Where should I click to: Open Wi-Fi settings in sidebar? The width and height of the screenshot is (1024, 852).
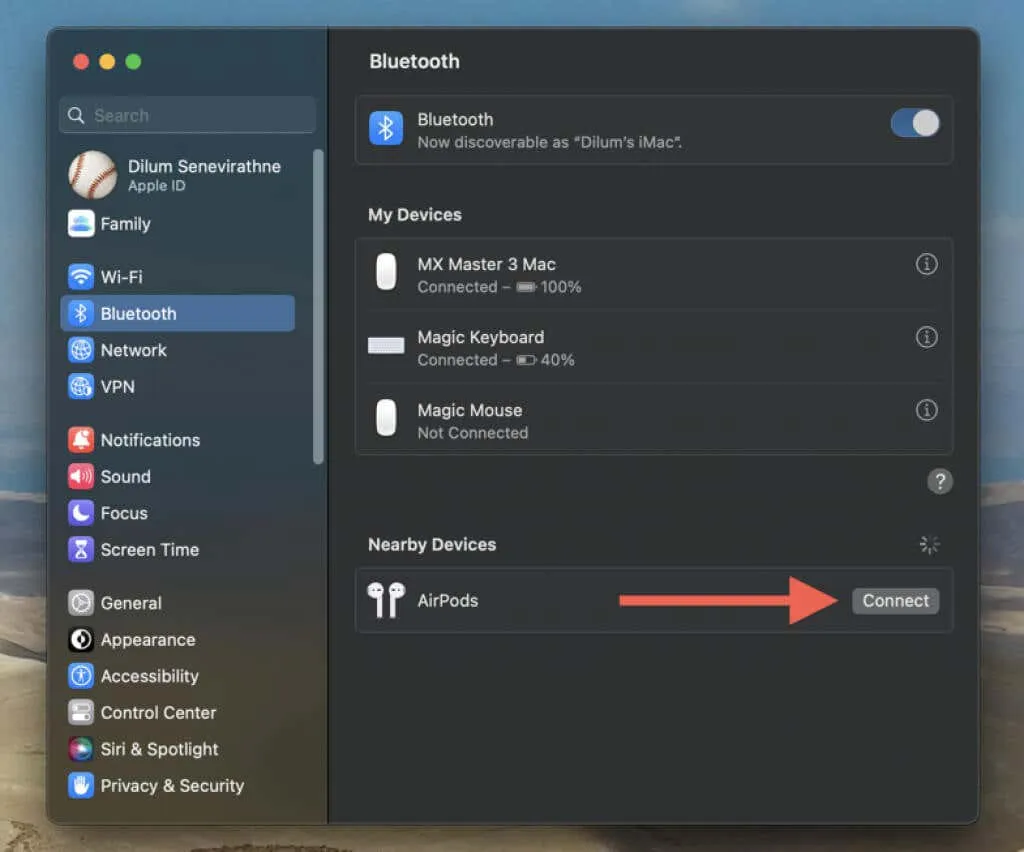point(120,277)
